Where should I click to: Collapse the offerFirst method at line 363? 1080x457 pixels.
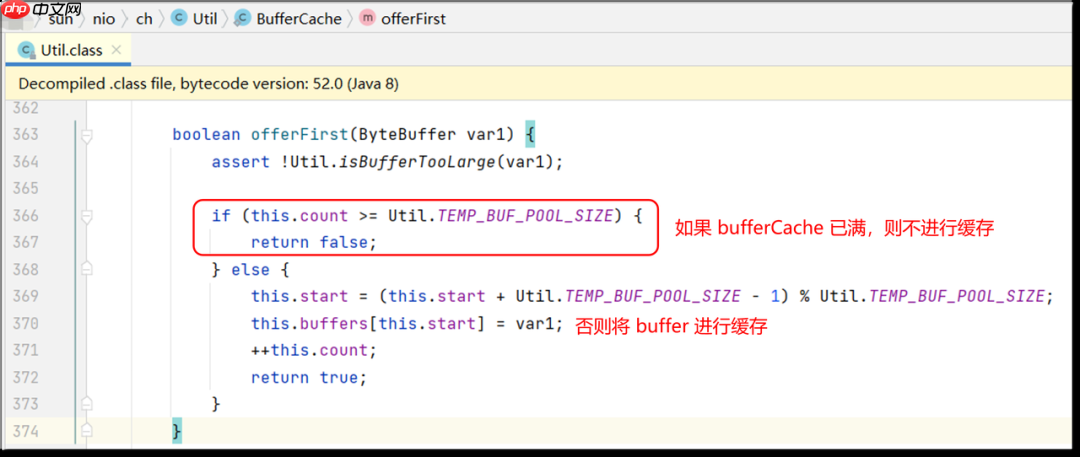pyautogui.click(x=86, y=135)
